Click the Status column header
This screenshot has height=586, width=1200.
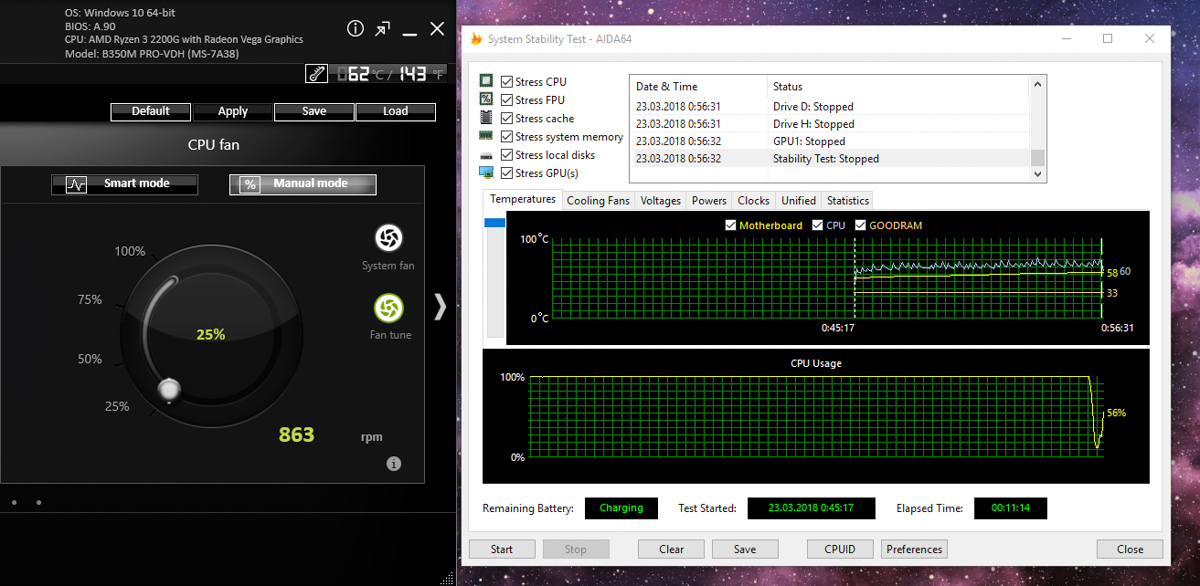899,87
